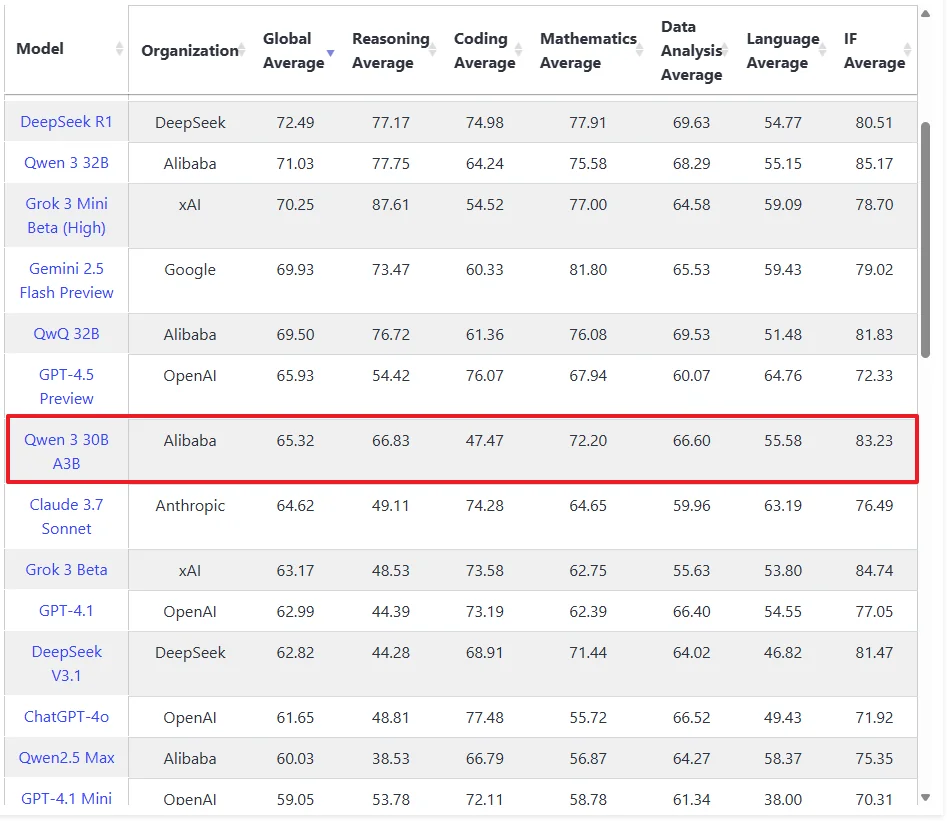This screenshot has width=947, height=821.
Task: Sort table by Model column arrows
Action: pos(119,49)
